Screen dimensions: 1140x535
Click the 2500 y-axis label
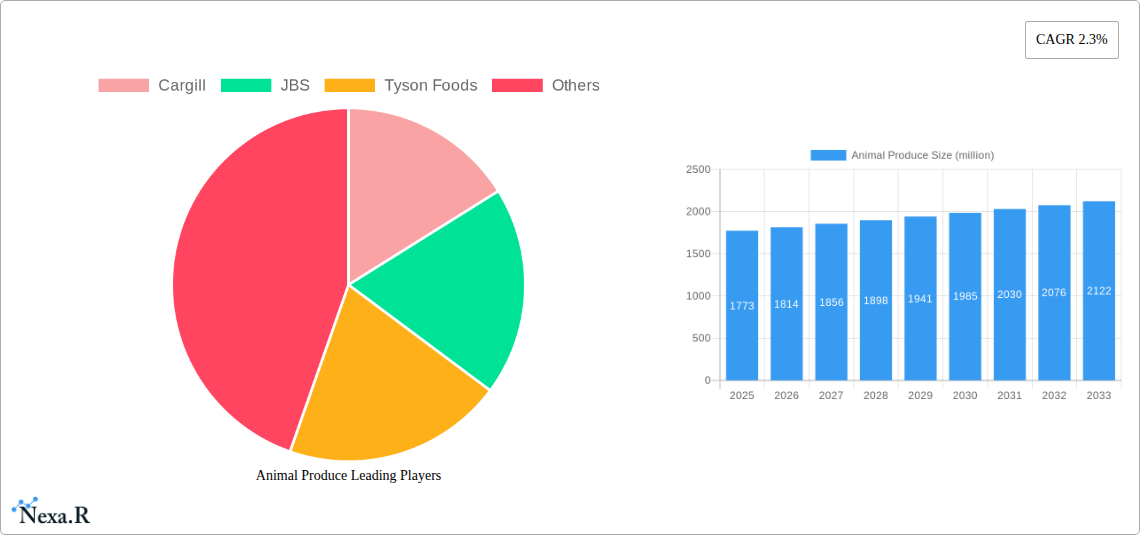click(698, 169)
